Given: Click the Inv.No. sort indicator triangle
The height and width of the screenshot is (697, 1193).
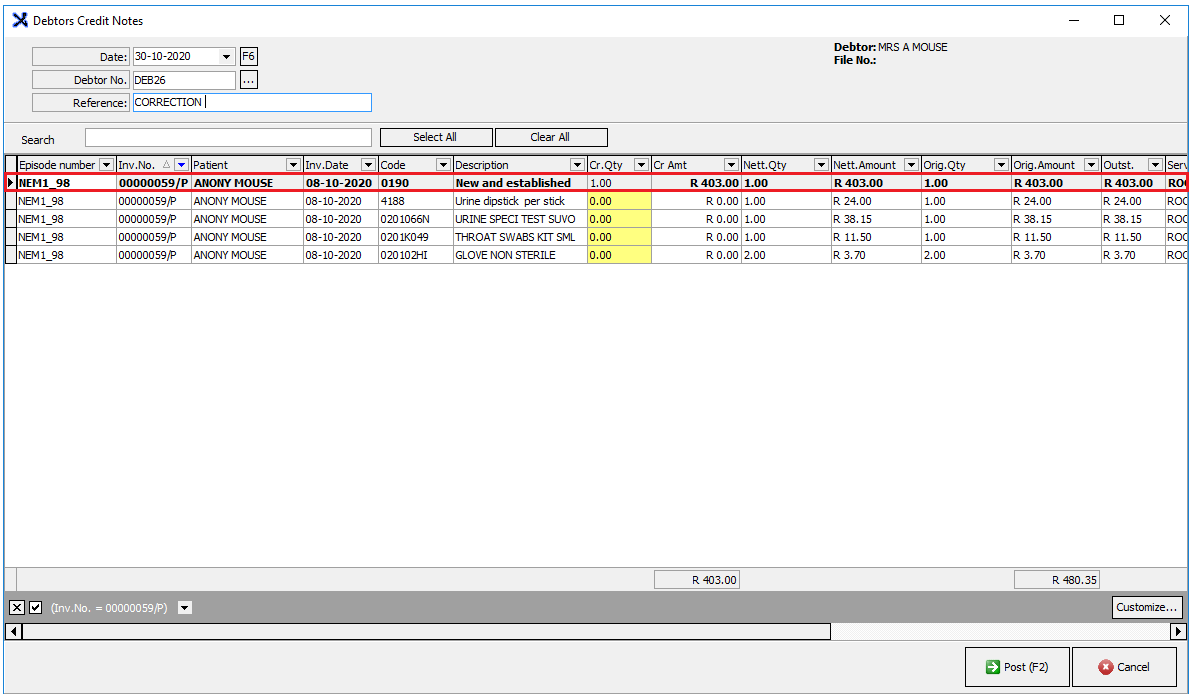Looking at the screenshot, I should (x=166, y=165).
